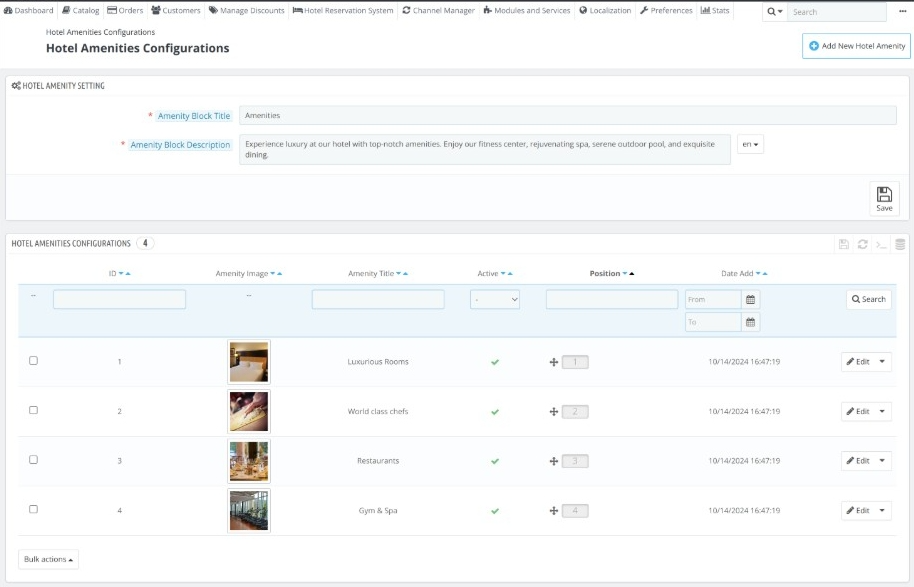Edit the Restaurants amenity
The height and width of the screenshot is (587, 914).
(x=857, y=461)
